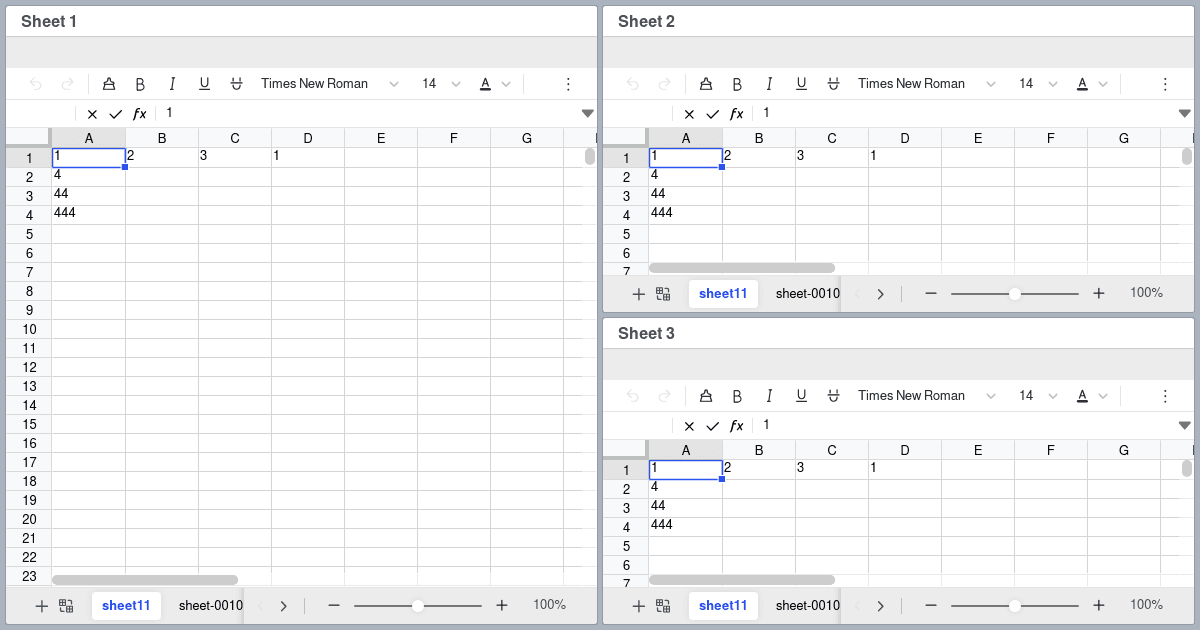Click the redo icon in Sheet 2
Screen dimensions: 1200x630
click(x=664, y=83)
